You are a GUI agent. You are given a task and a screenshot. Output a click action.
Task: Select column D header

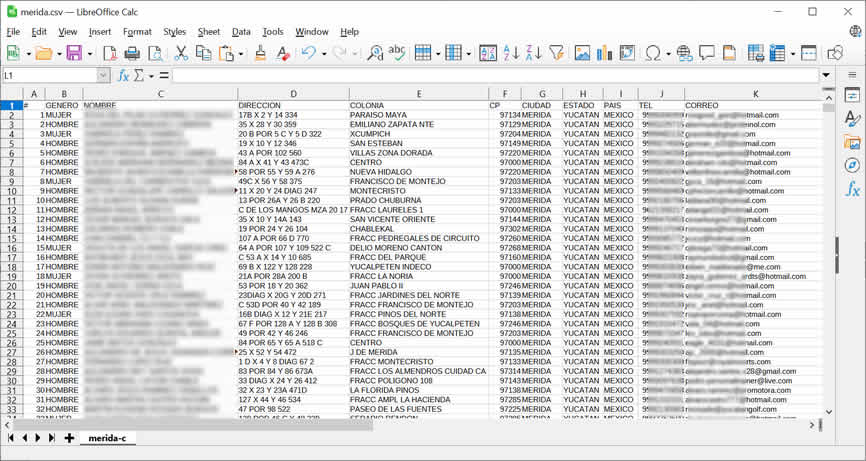click(x=293, y=94)
